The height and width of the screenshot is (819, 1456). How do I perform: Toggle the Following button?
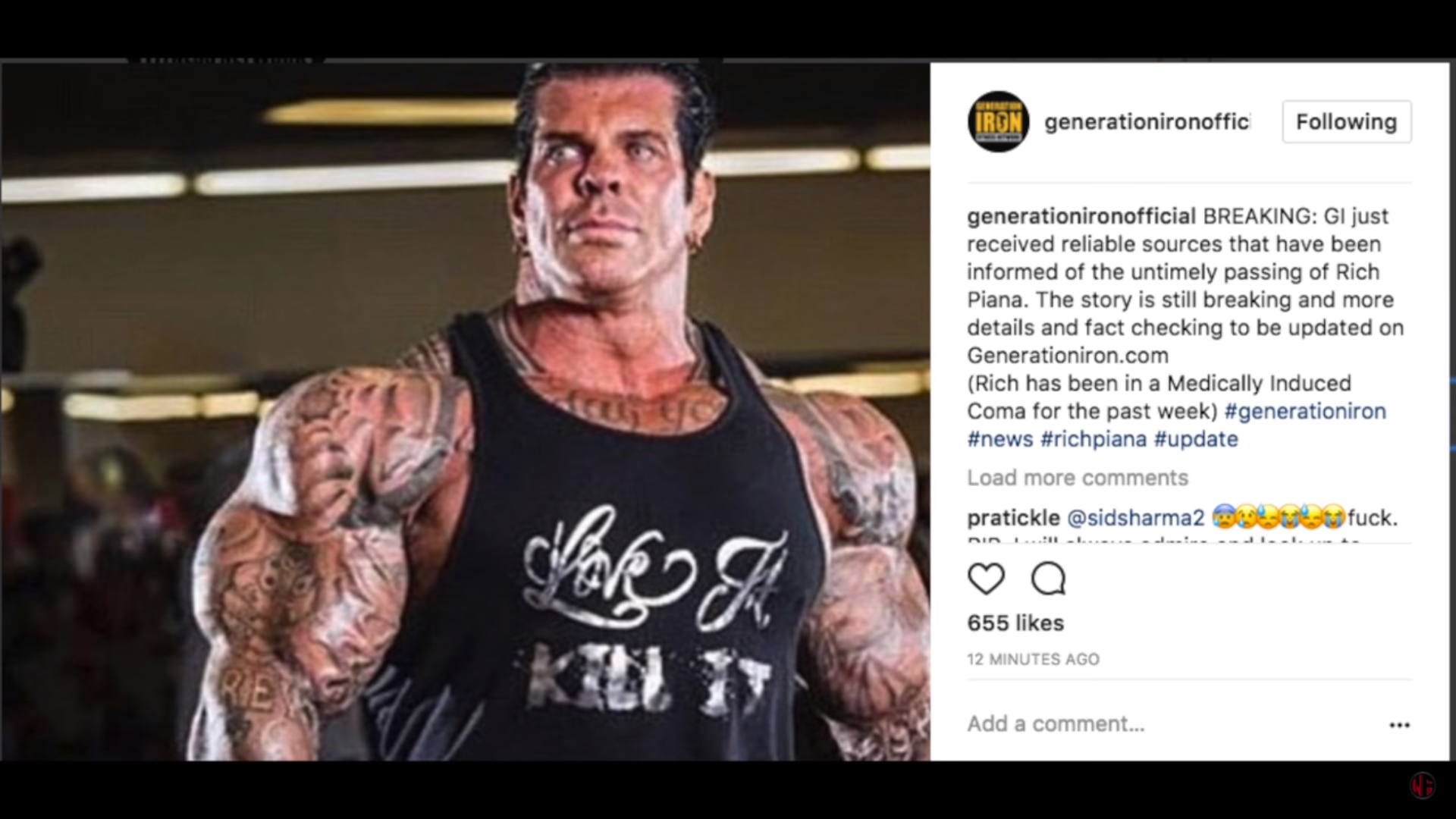(x=1346, y=121)
